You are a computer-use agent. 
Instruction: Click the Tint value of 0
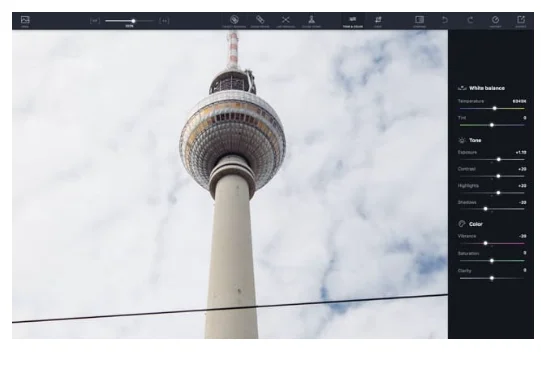coord(524,118)
